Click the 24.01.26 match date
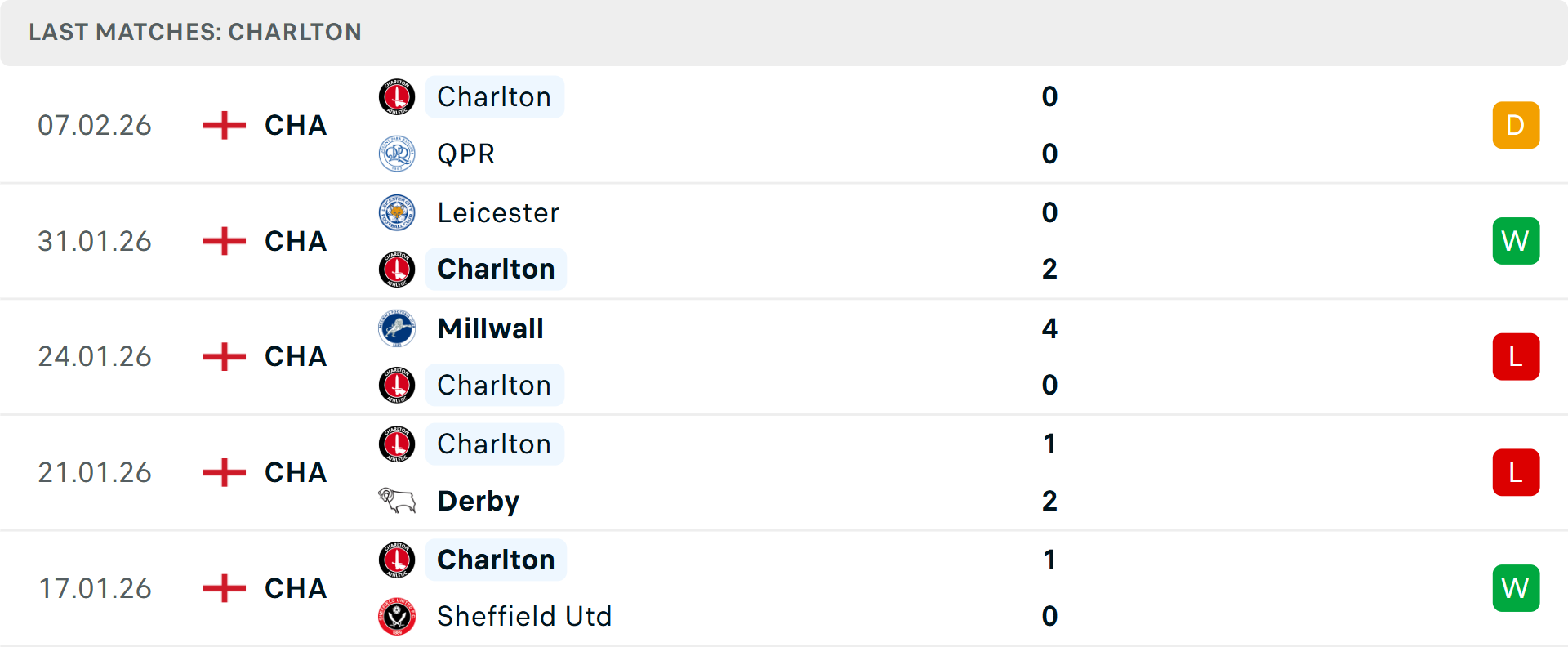The image size is (1568, 647). (95, 357)
